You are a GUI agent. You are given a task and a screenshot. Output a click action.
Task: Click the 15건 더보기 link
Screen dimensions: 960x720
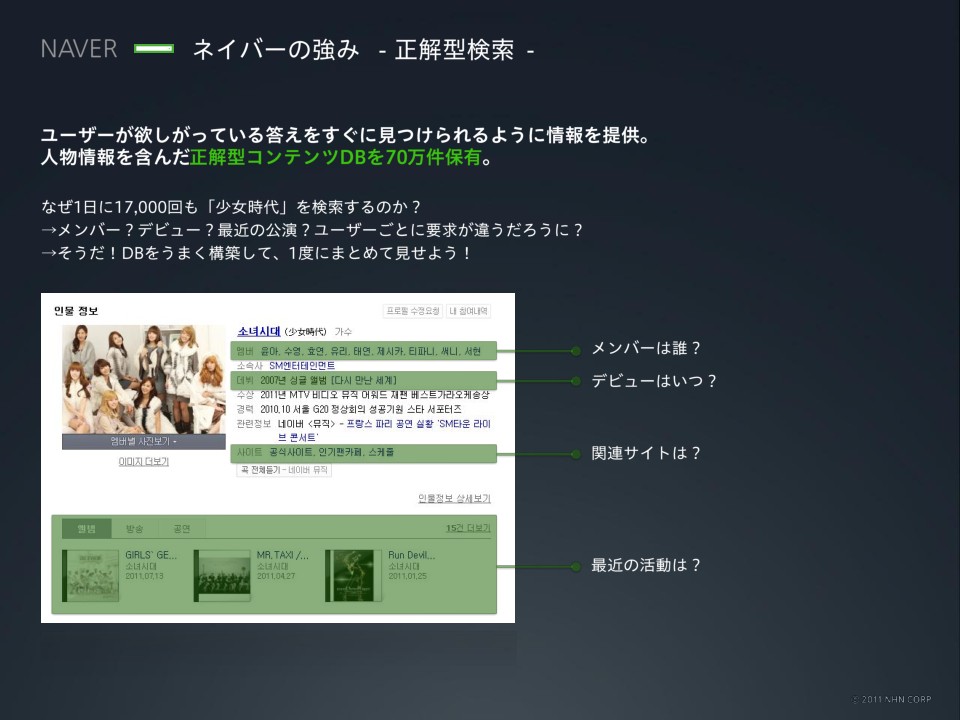pos(468,528)
